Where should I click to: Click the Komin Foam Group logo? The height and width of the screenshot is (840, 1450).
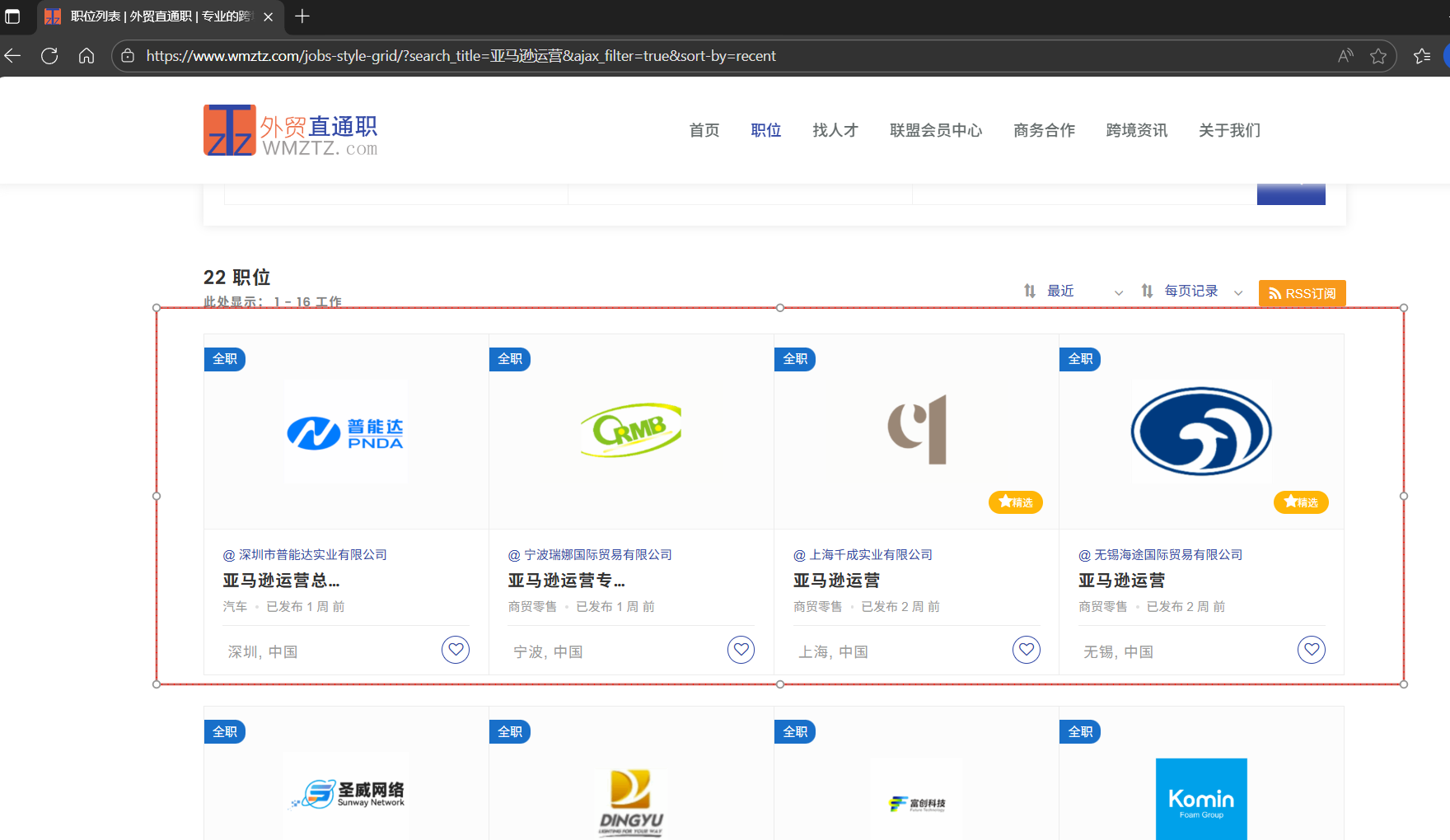click(x=1201, y=799)
